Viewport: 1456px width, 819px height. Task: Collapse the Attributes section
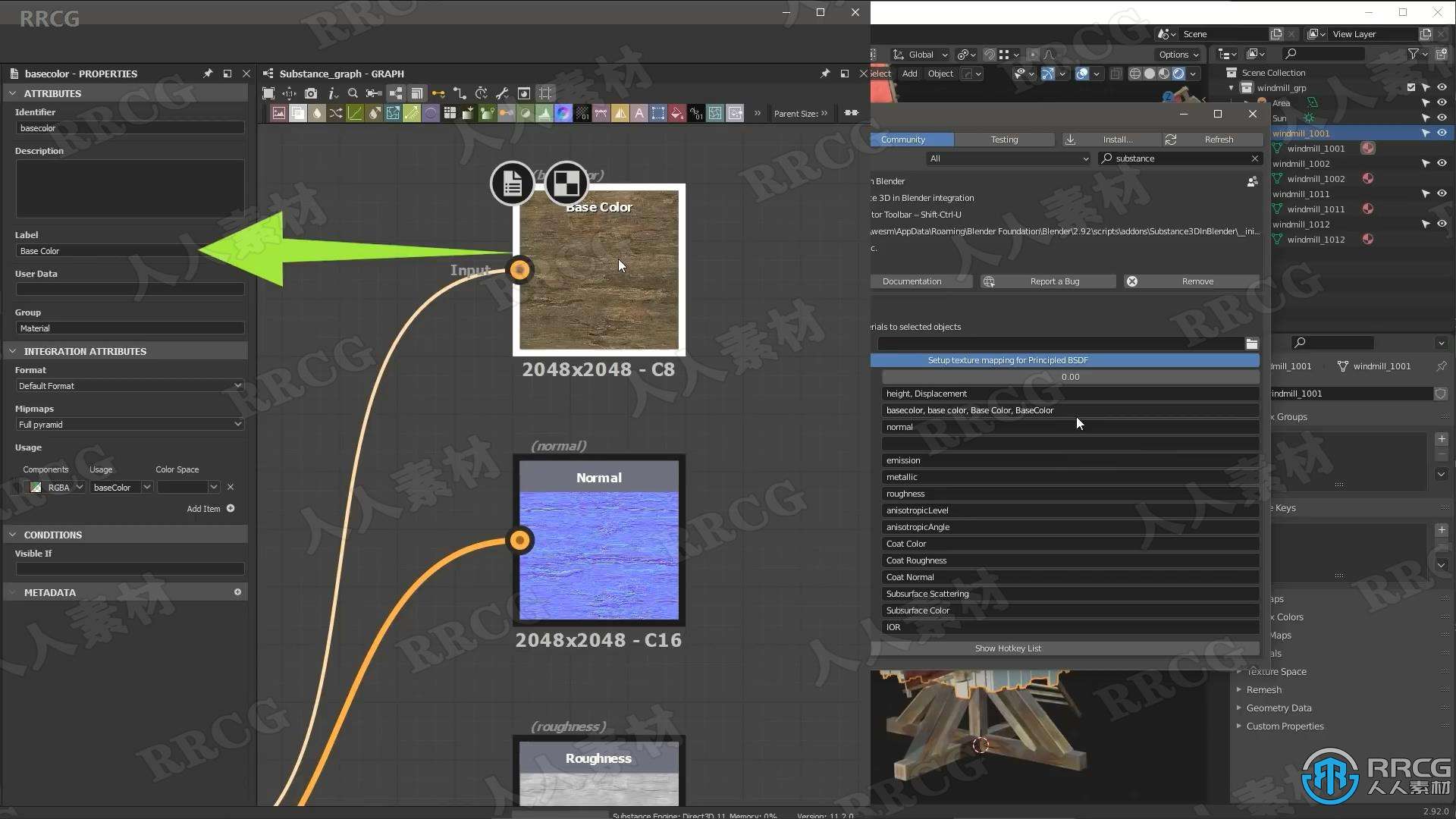coord(13,93)
